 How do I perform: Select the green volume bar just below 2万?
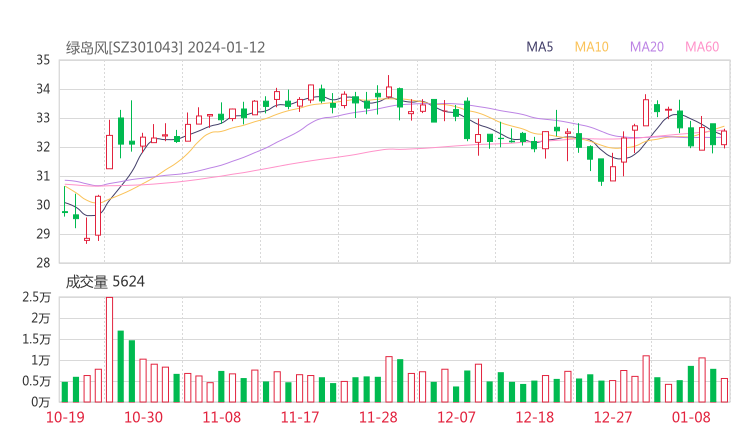[x=121, y=367]
